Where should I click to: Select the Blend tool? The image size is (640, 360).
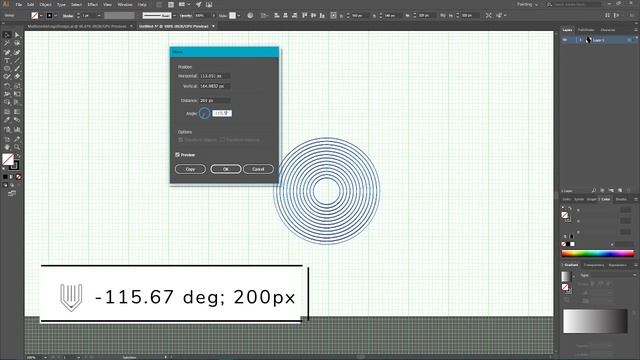(17, 120)
